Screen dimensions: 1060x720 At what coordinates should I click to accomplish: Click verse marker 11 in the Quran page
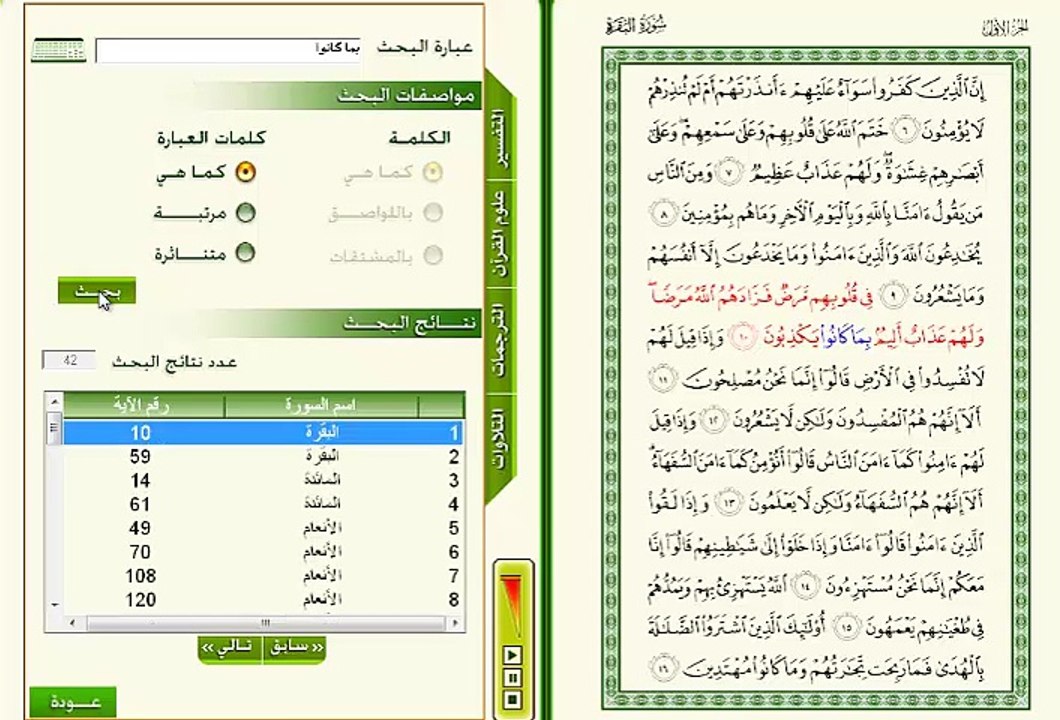click(x=664, y=379)
